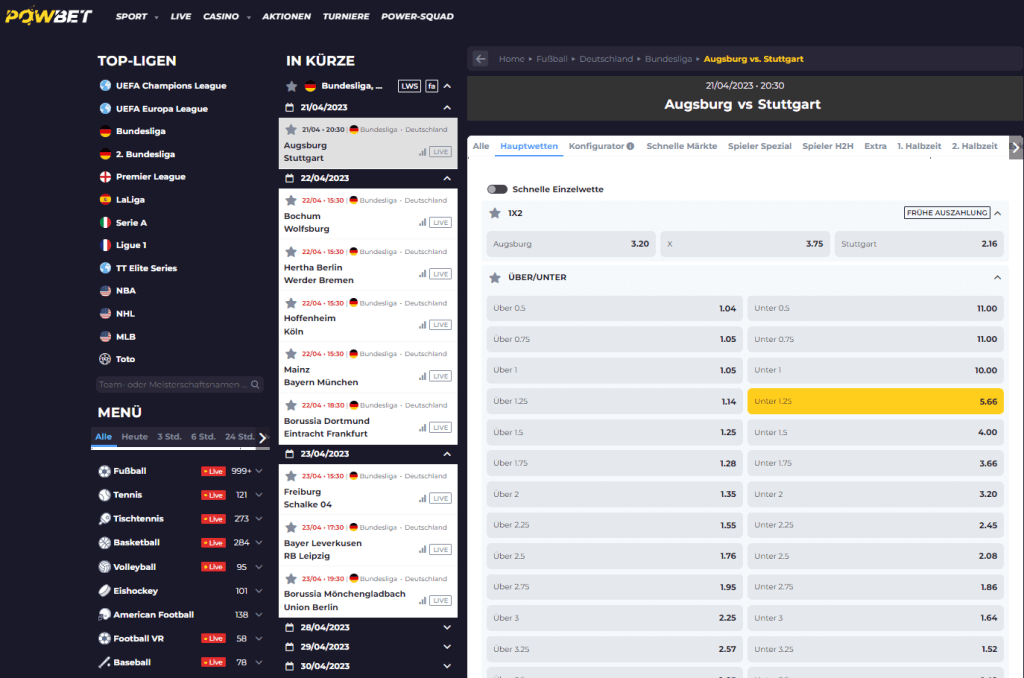Click Bundesliga in the breadcrumb
This screenshot has width=1024, height=678.
[x=668, y=59]
